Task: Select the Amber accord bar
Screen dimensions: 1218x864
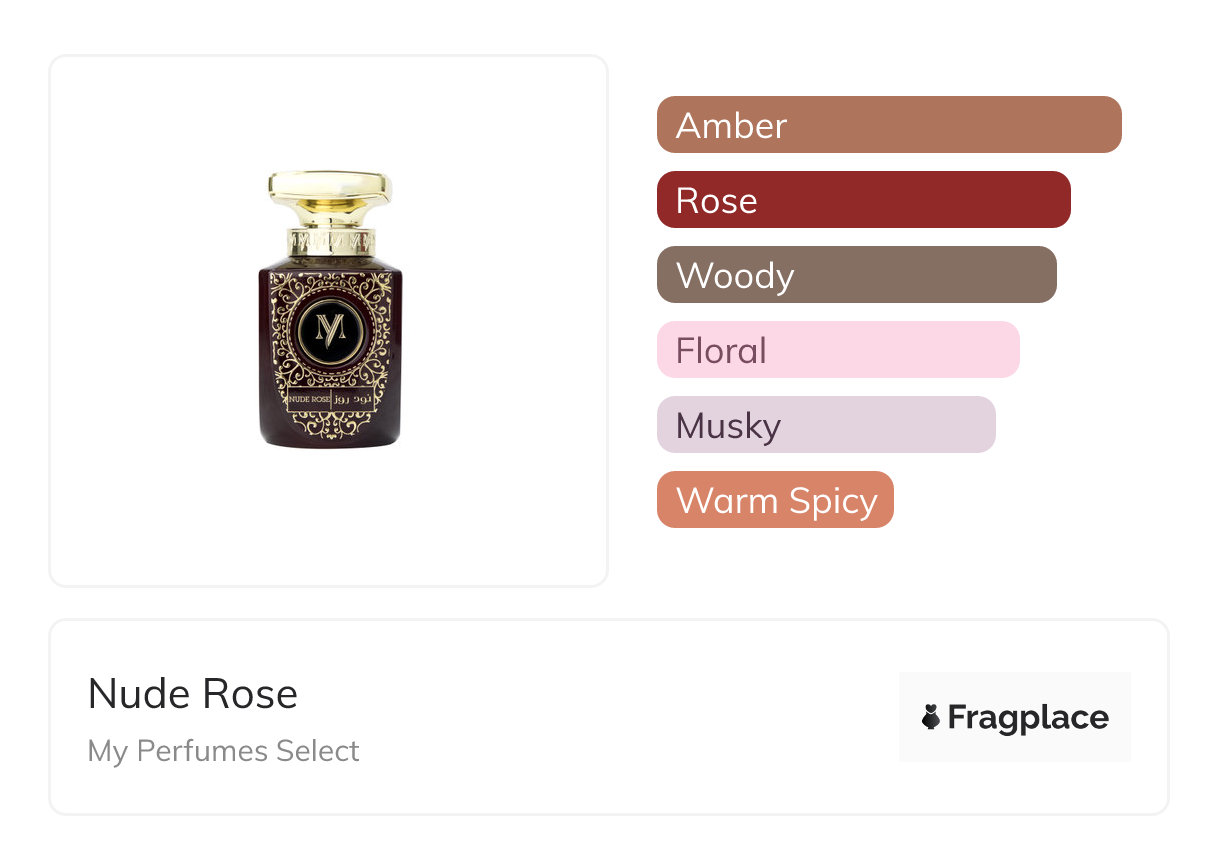Action: 888,125
